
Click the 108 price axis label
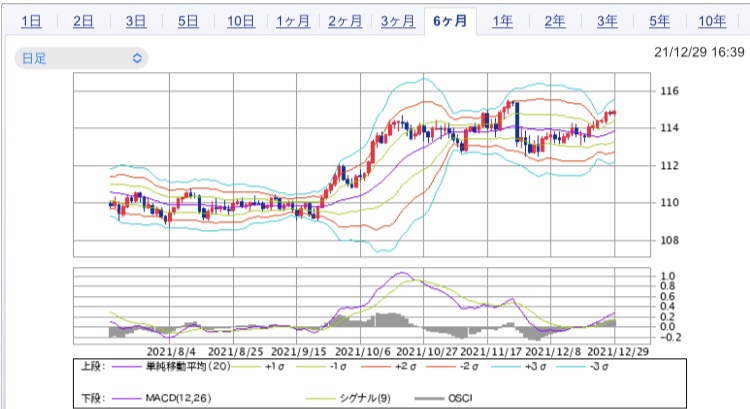pyautogui.click(x=669, y=240)
